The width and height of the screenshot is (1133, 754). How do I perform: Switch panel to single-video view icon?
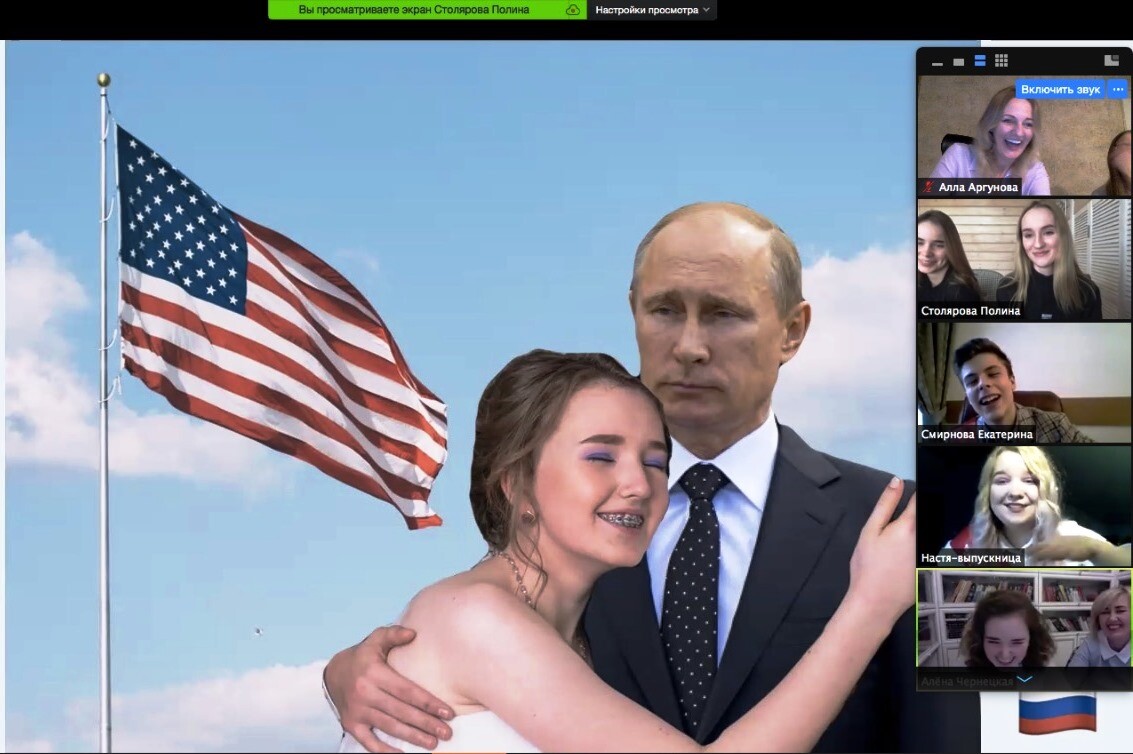click(x=958, y=62)
